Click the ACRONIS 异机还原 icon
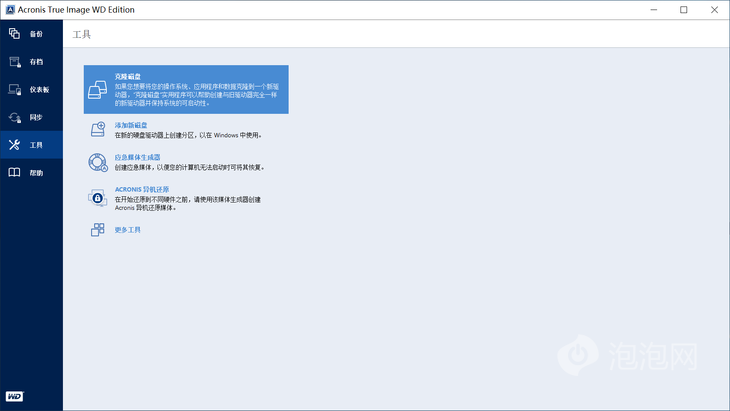The width and height of the screenshot is (730, 411). pyautogui.click(x=97, y=198)
